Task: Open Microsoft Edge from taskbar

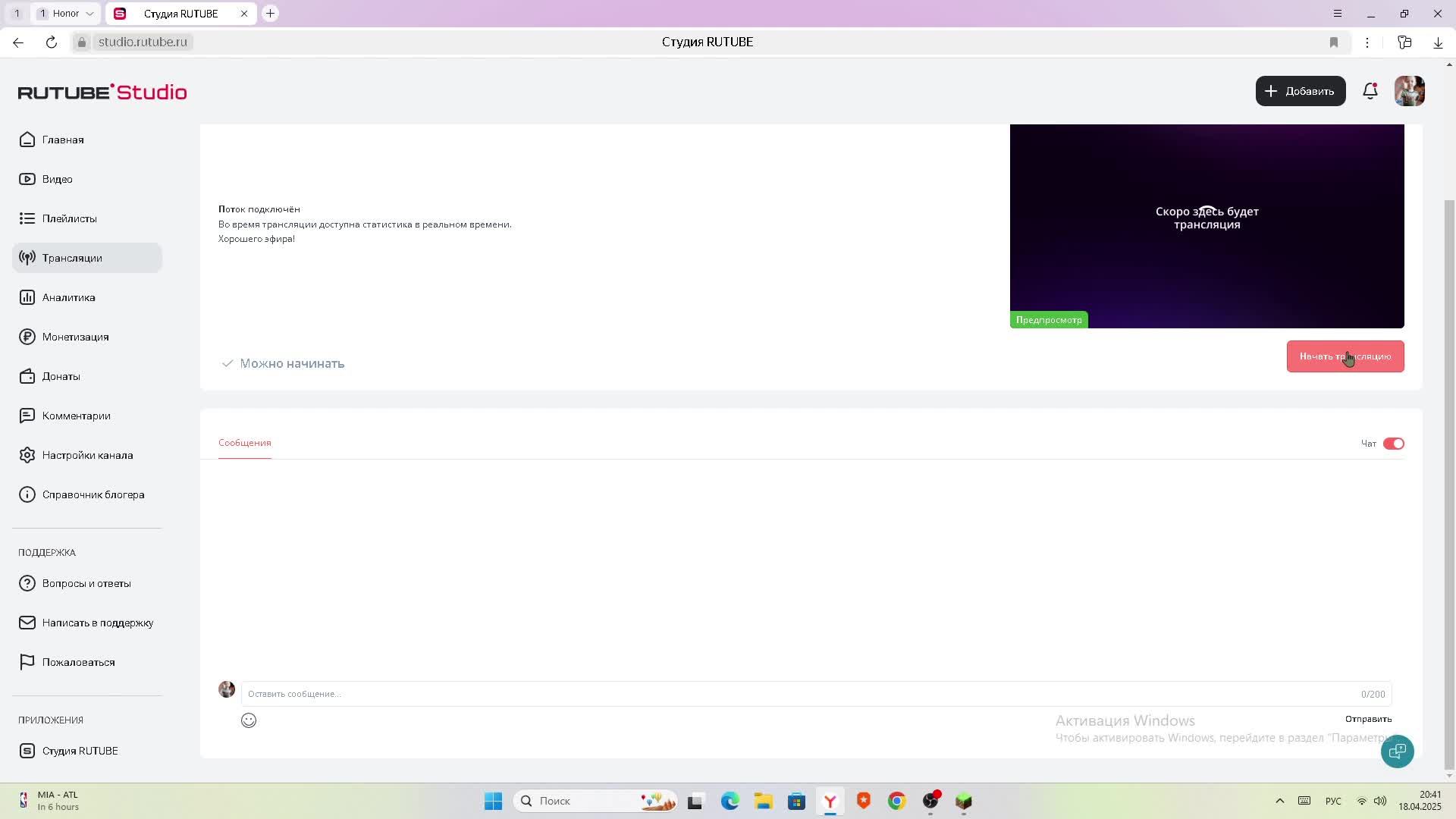Action: pos(730,801)
